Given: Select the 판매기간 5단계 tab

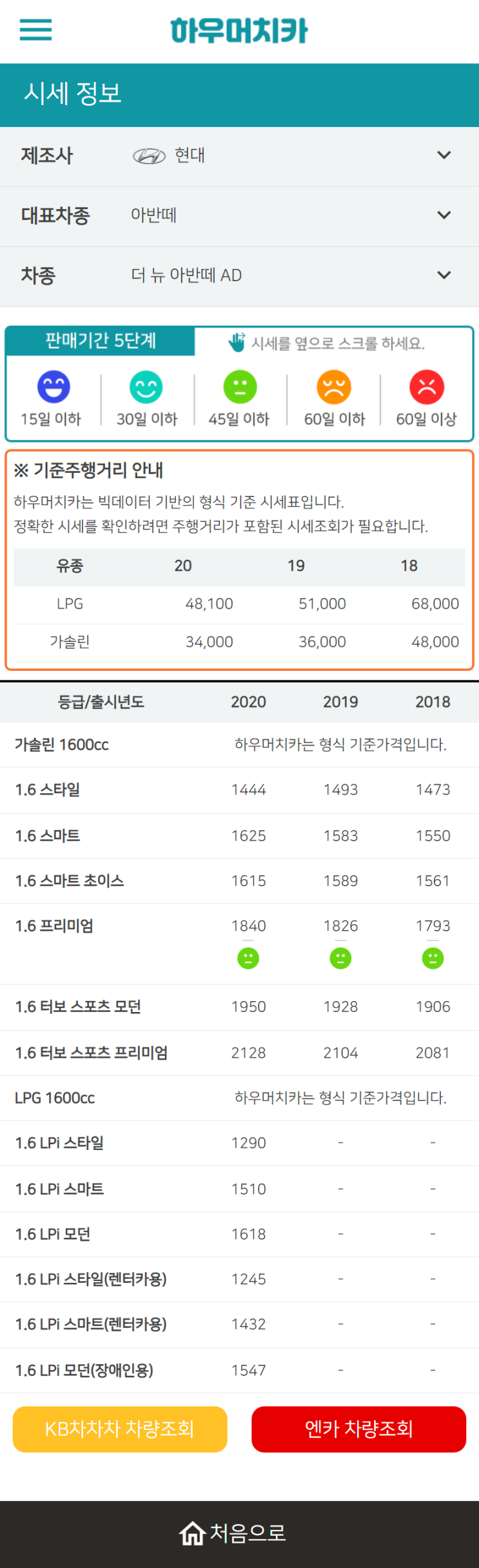Looking at the screenshot, I should 101,341.
